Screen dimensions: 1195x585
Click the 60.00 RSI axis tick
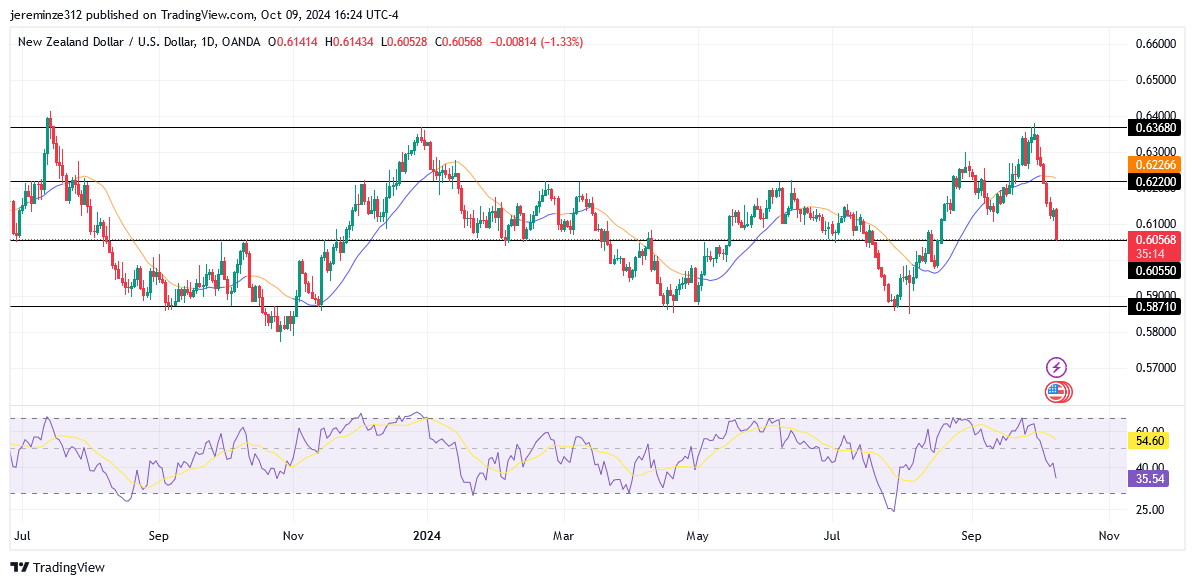[x=1149, y=430]
